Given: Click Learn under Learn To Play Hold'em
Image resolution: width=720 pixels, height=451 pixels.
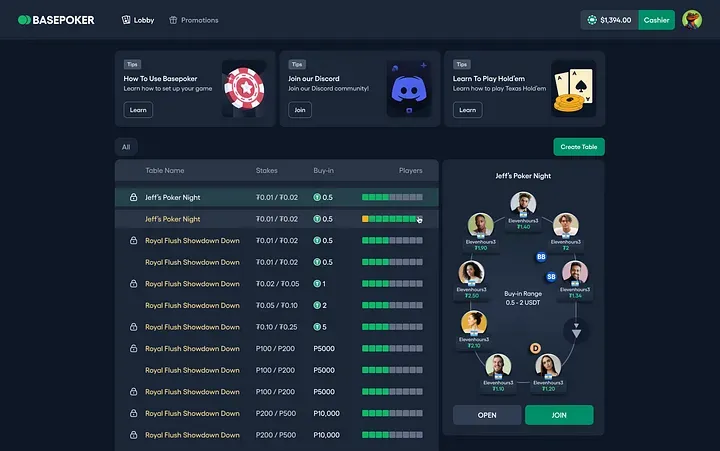Looking at the screenshot, I should tap(467, 110).
